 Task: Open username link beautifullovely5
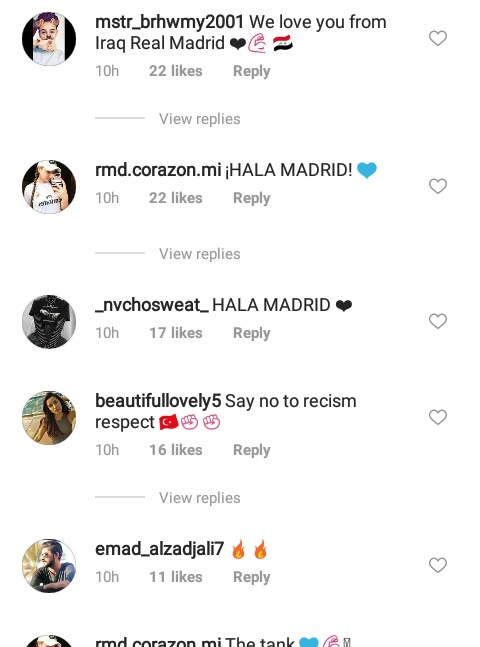158,401
